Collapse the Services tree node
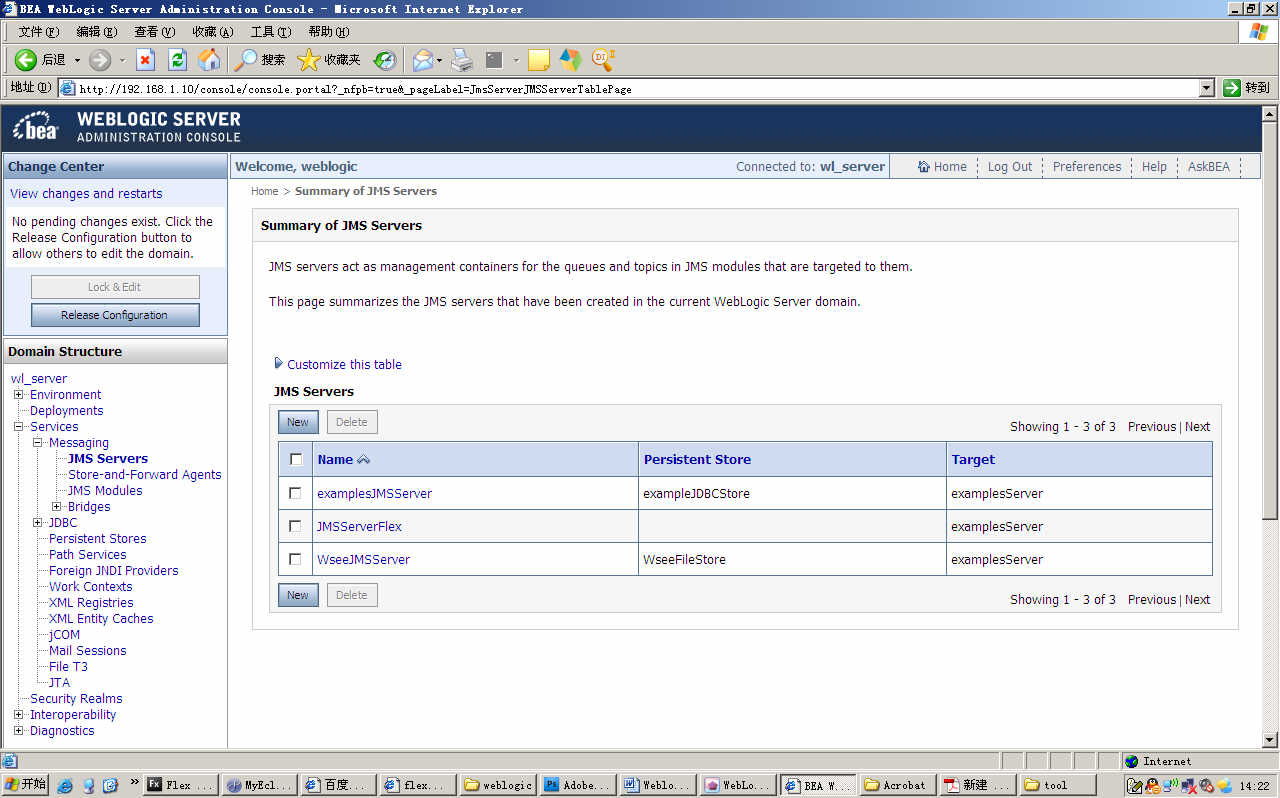Viewport: 1280px width, 798px height. (x=18, y=426)
